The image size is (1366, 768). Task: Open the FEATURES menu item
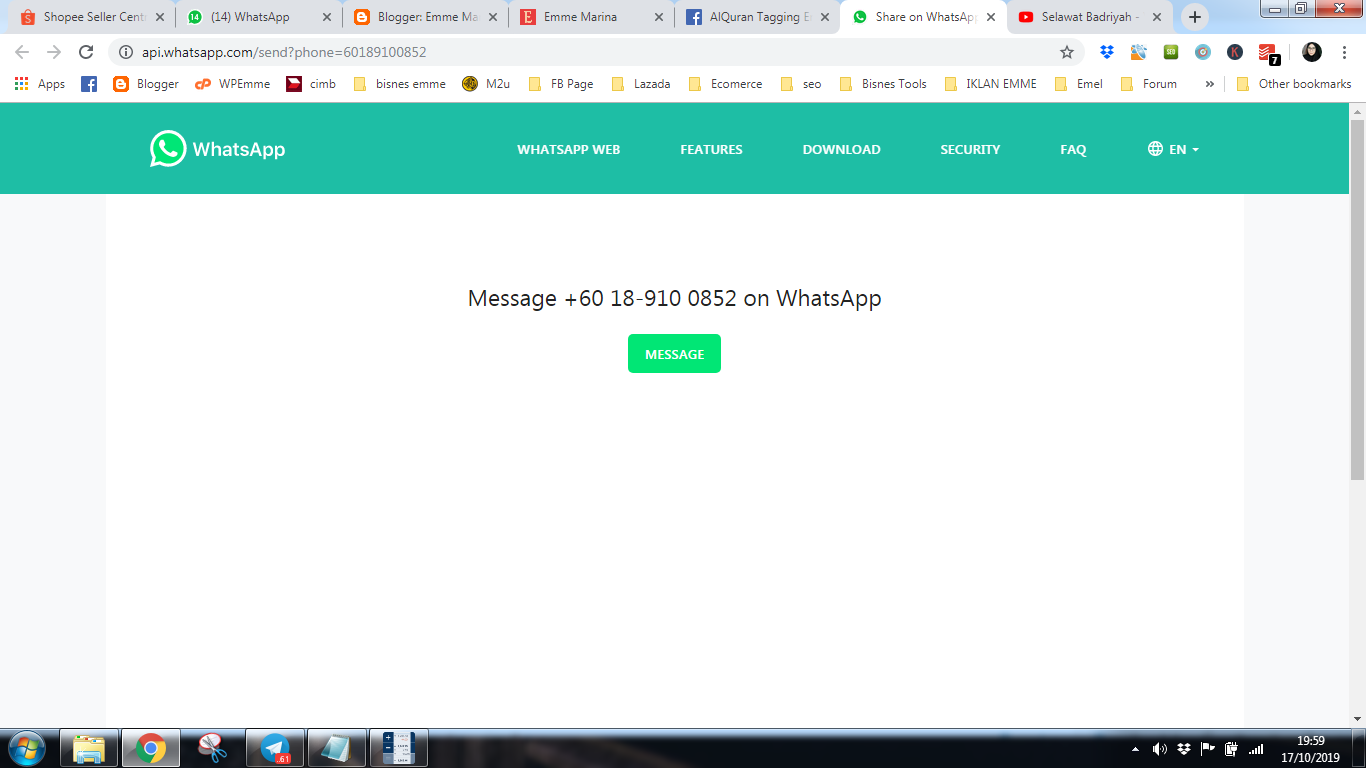click(x=711, y=149)
